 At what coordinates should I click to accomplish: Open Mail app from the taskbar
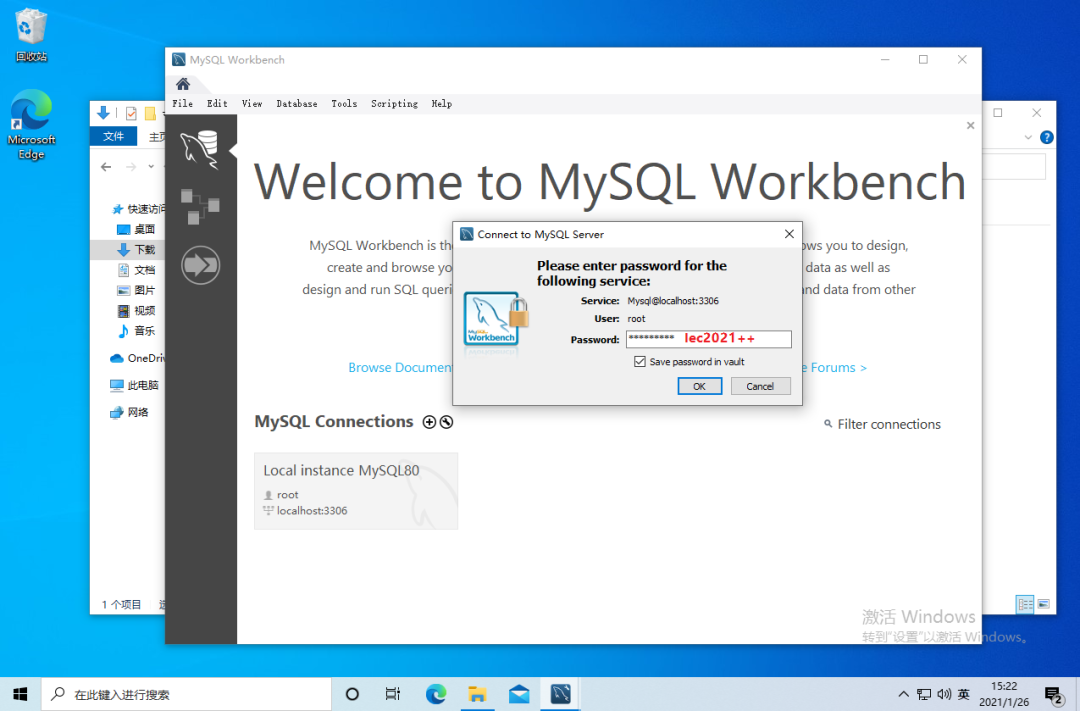519,694
